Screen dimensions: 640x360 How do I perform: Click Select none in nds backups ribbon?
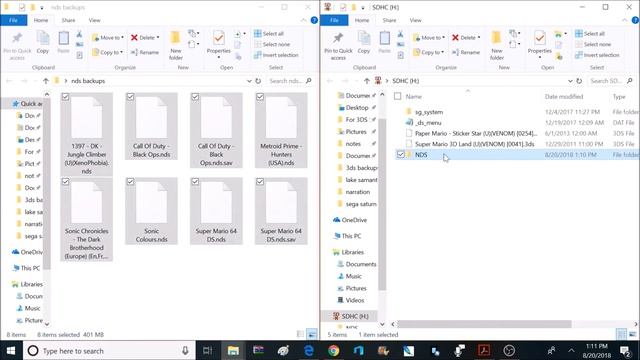coord(272,44)
